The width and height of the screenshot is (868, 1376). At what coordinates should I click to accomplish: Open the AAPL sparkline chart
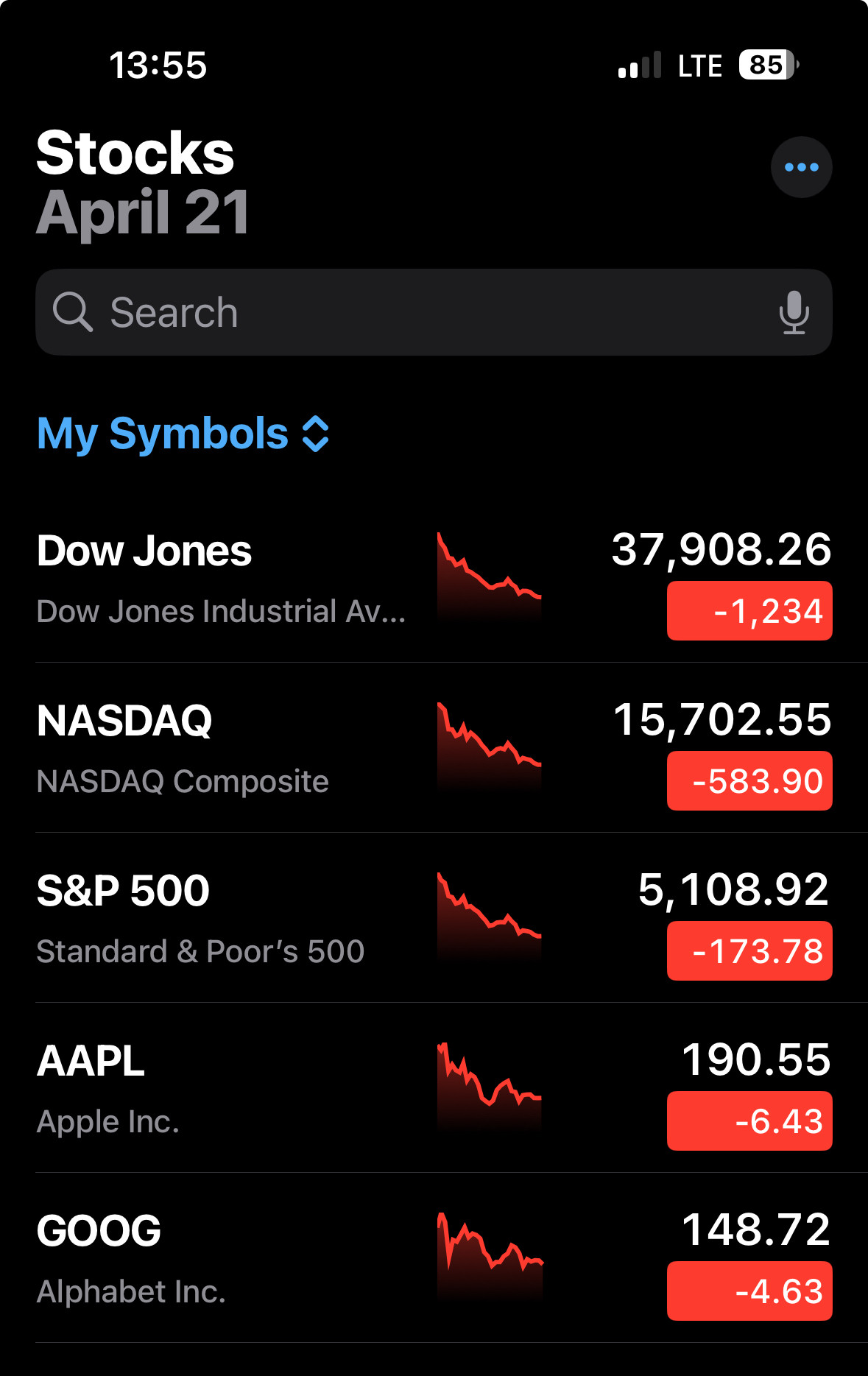tap(490, 1087)
